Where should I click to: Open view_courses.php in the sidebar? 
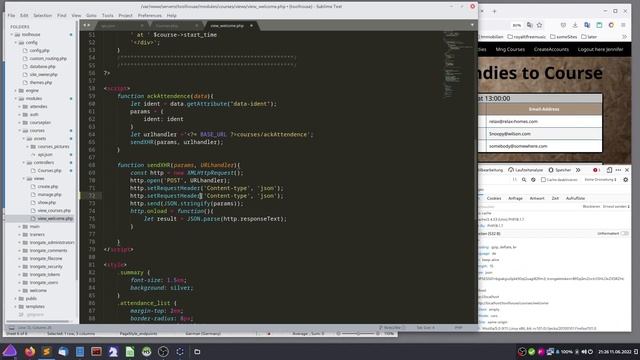tap(54, 211)
